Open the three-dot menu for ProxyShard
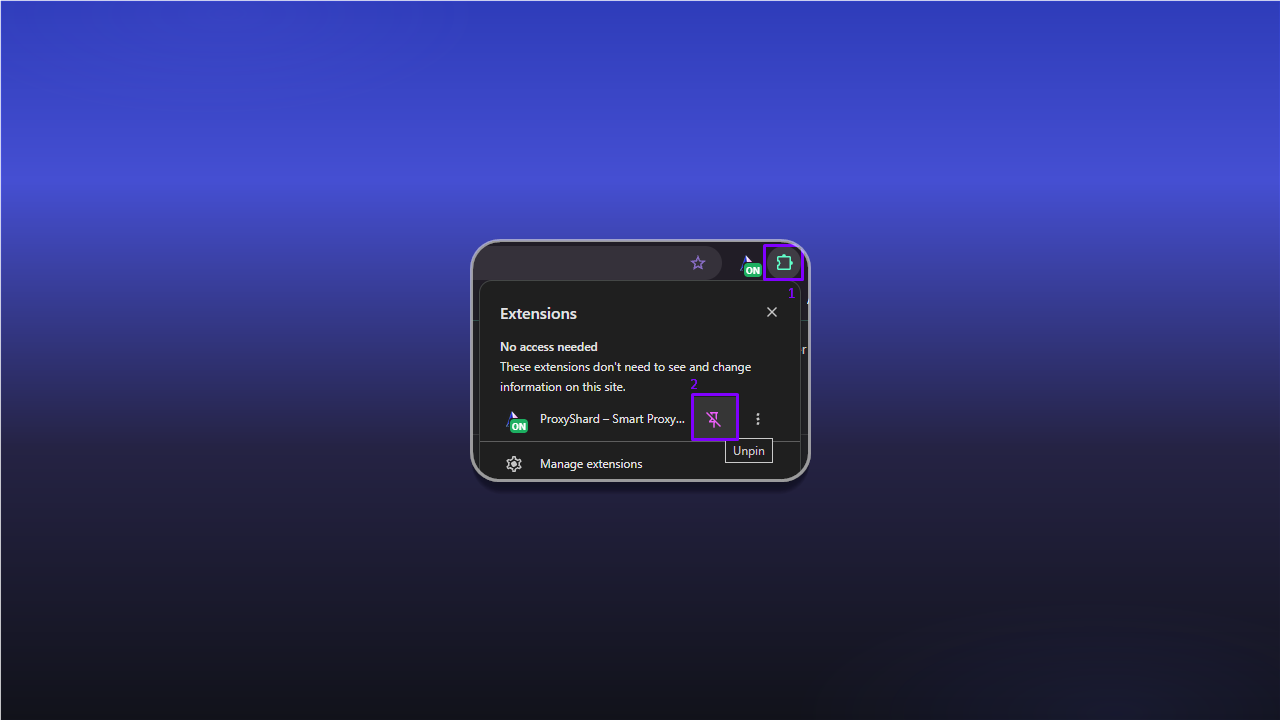 [x=758, y=419]
